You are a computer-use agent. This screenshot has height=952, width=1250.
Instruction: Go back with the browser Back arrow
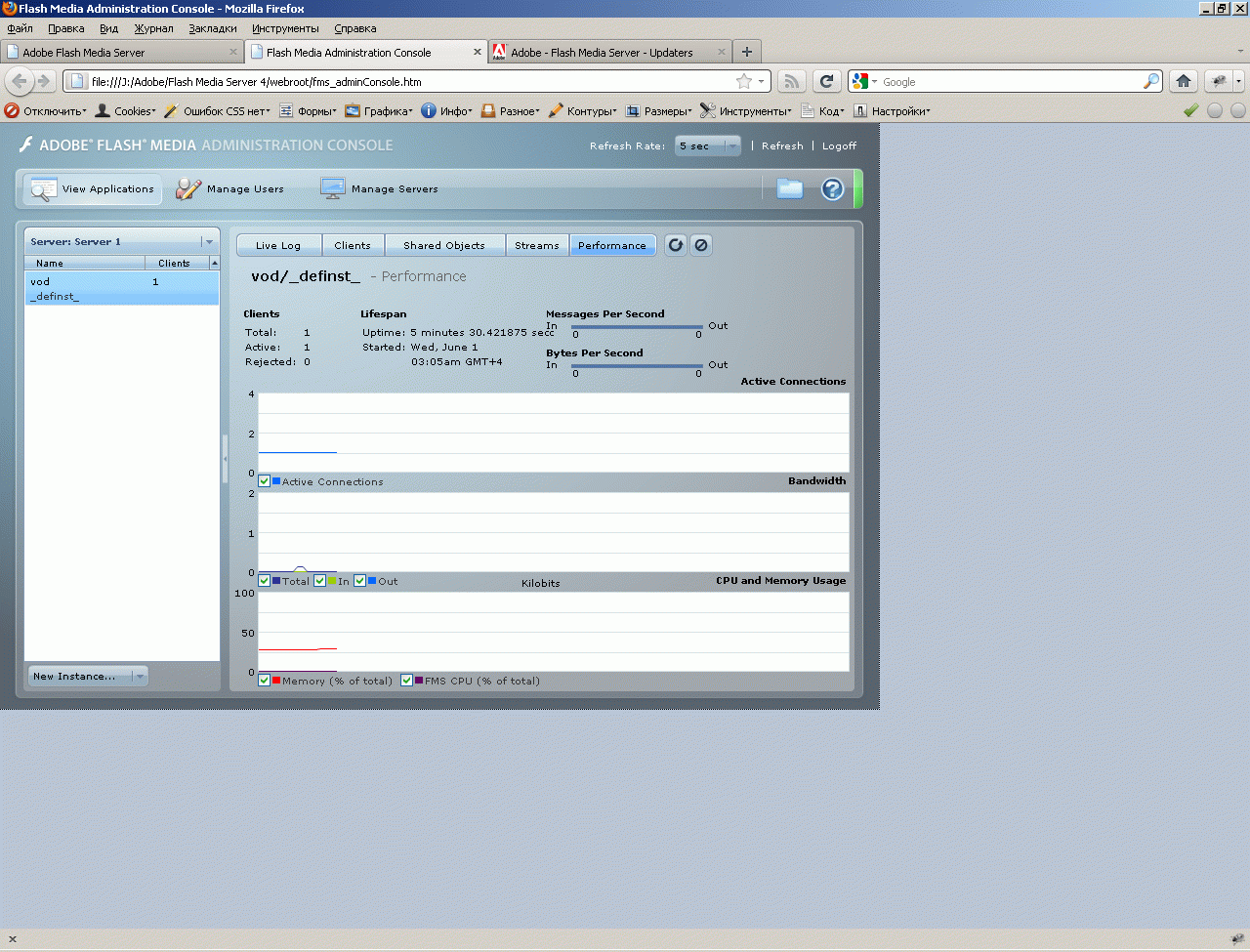20,81
